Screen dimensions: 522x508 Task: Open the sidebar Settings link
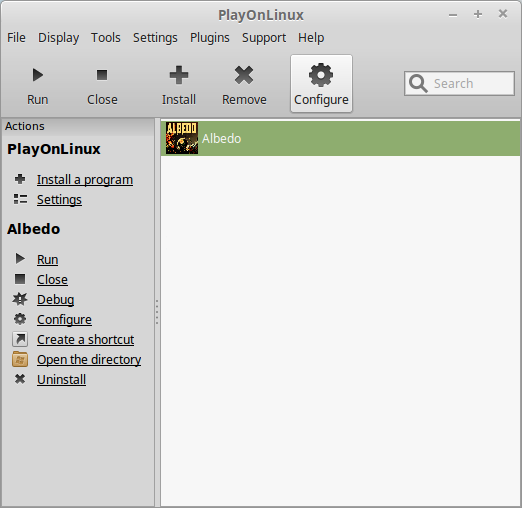(x=59, y=200)
